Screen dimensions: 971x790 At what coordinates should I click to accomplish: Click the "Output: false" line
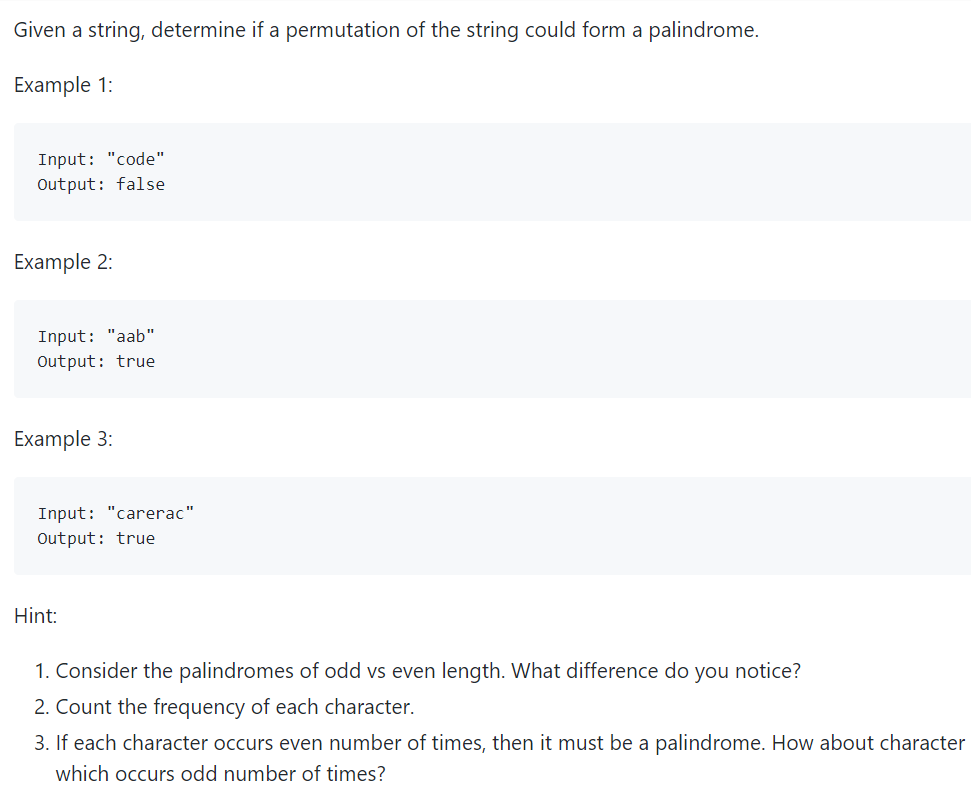point(101,184)
